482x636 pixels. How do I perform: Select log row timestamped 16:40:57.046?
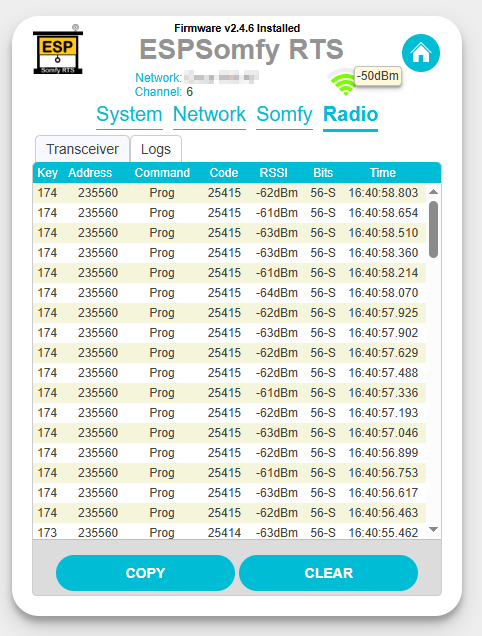tap(230, 433)
